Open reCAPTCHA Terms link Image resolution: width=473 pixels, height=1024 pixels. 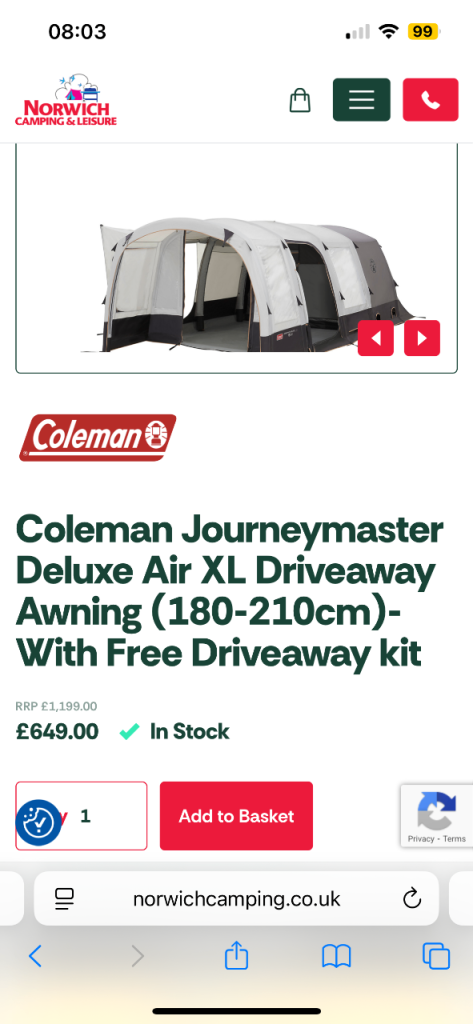pyautogui.click(x=454, y=839)
